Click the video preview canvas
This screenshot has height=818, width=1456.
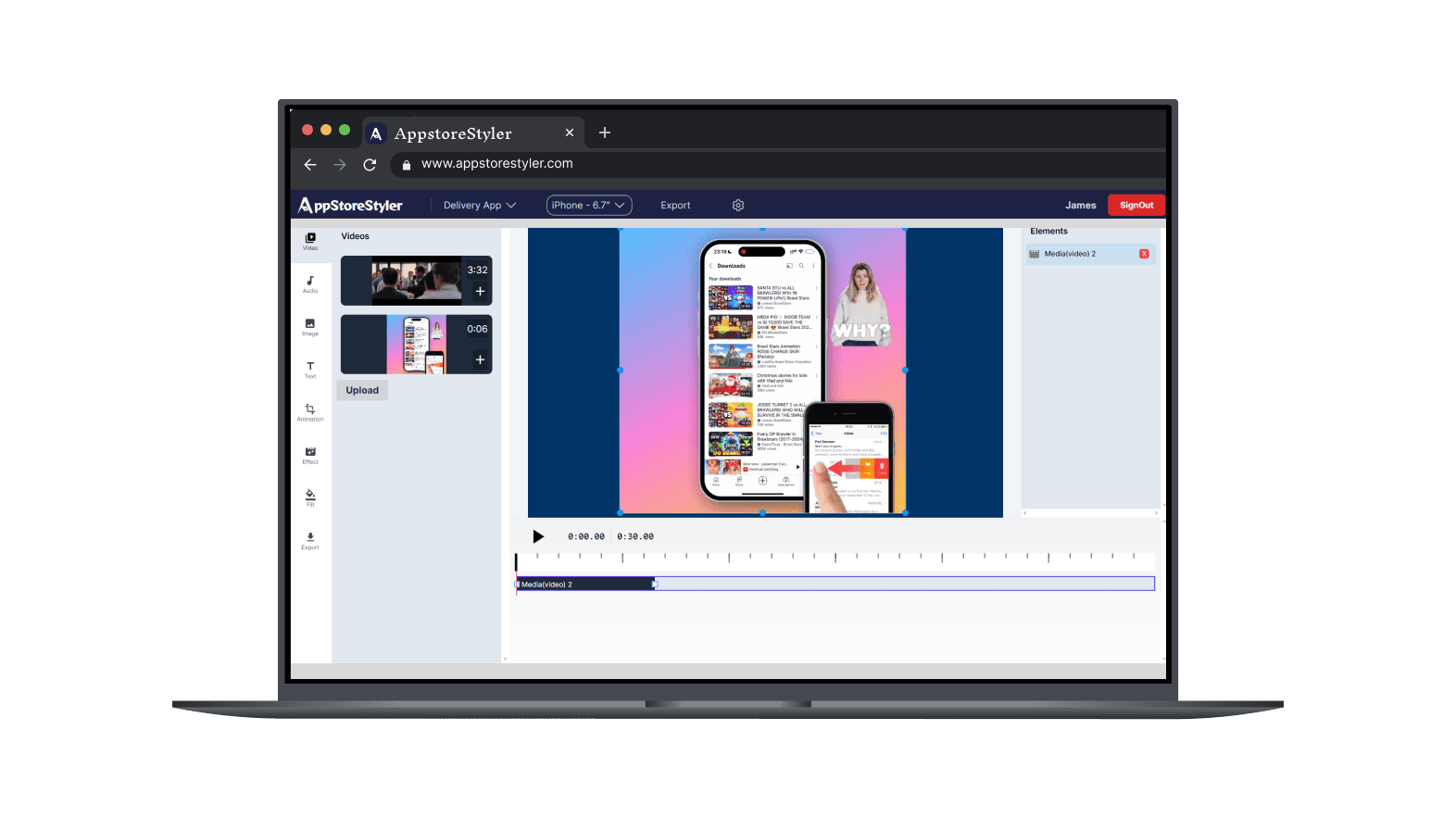click(765, 372)
